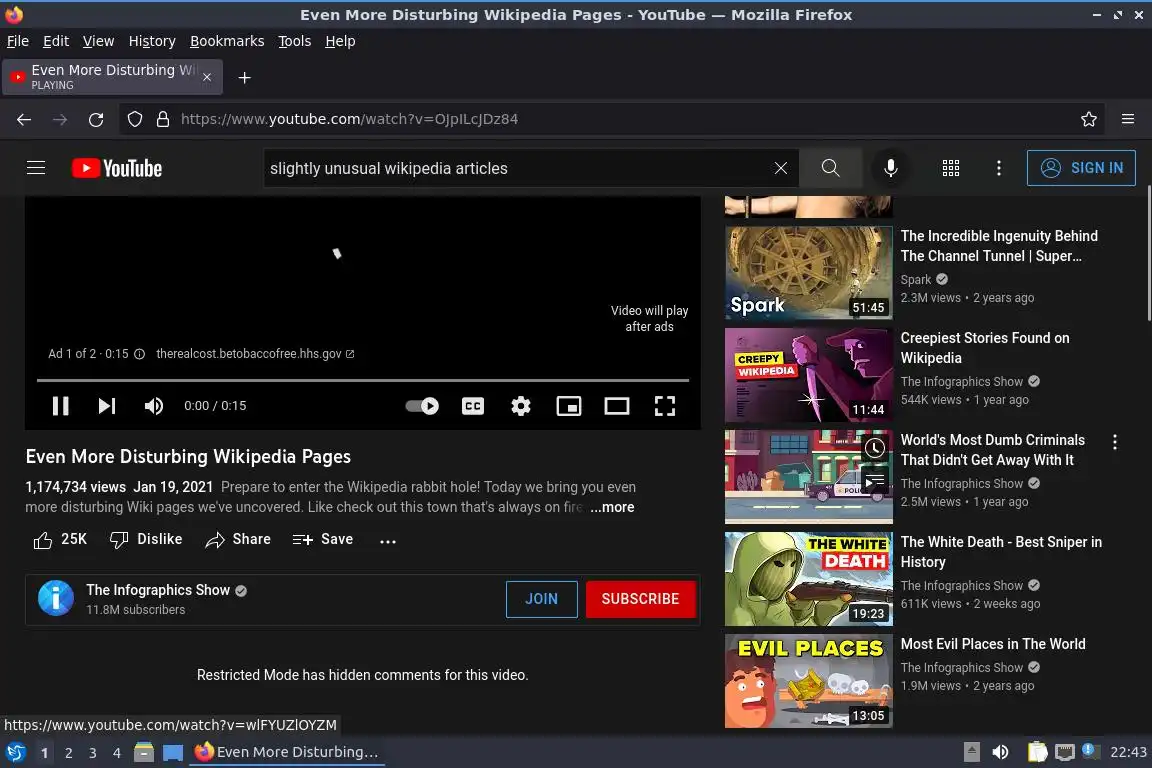Open Firefox application hamburger menu

[x=1128, y=119]
